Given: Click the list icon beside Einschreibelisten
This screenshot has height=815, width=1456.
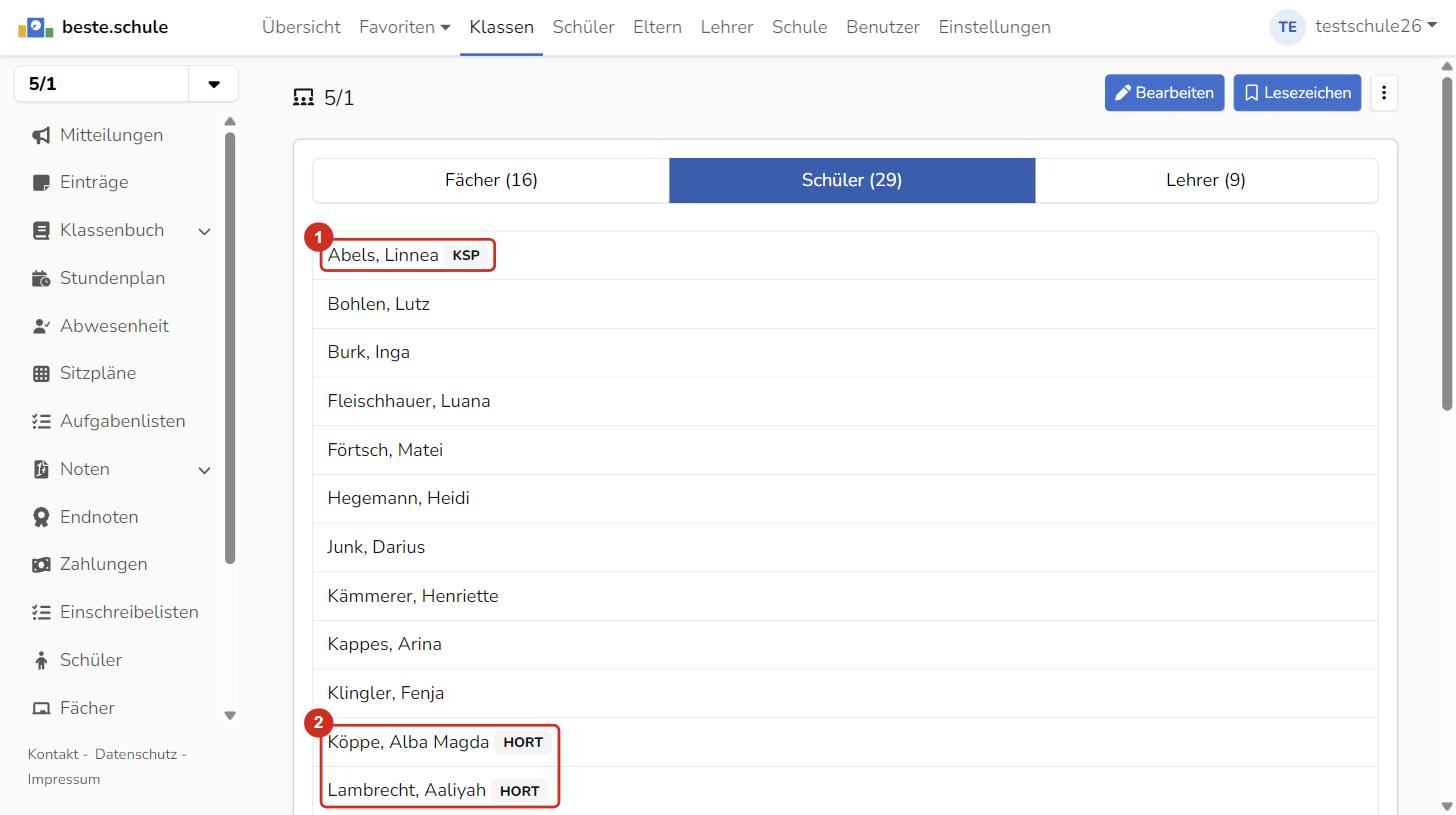Looking at the screenshot, I should (41, 612).
